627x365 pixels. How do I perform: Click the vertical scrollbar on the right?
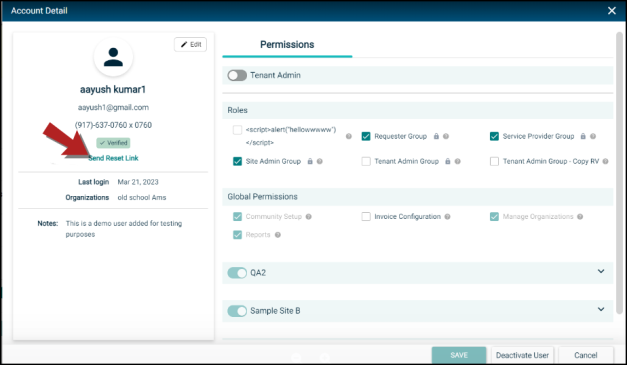pos(619,173)
